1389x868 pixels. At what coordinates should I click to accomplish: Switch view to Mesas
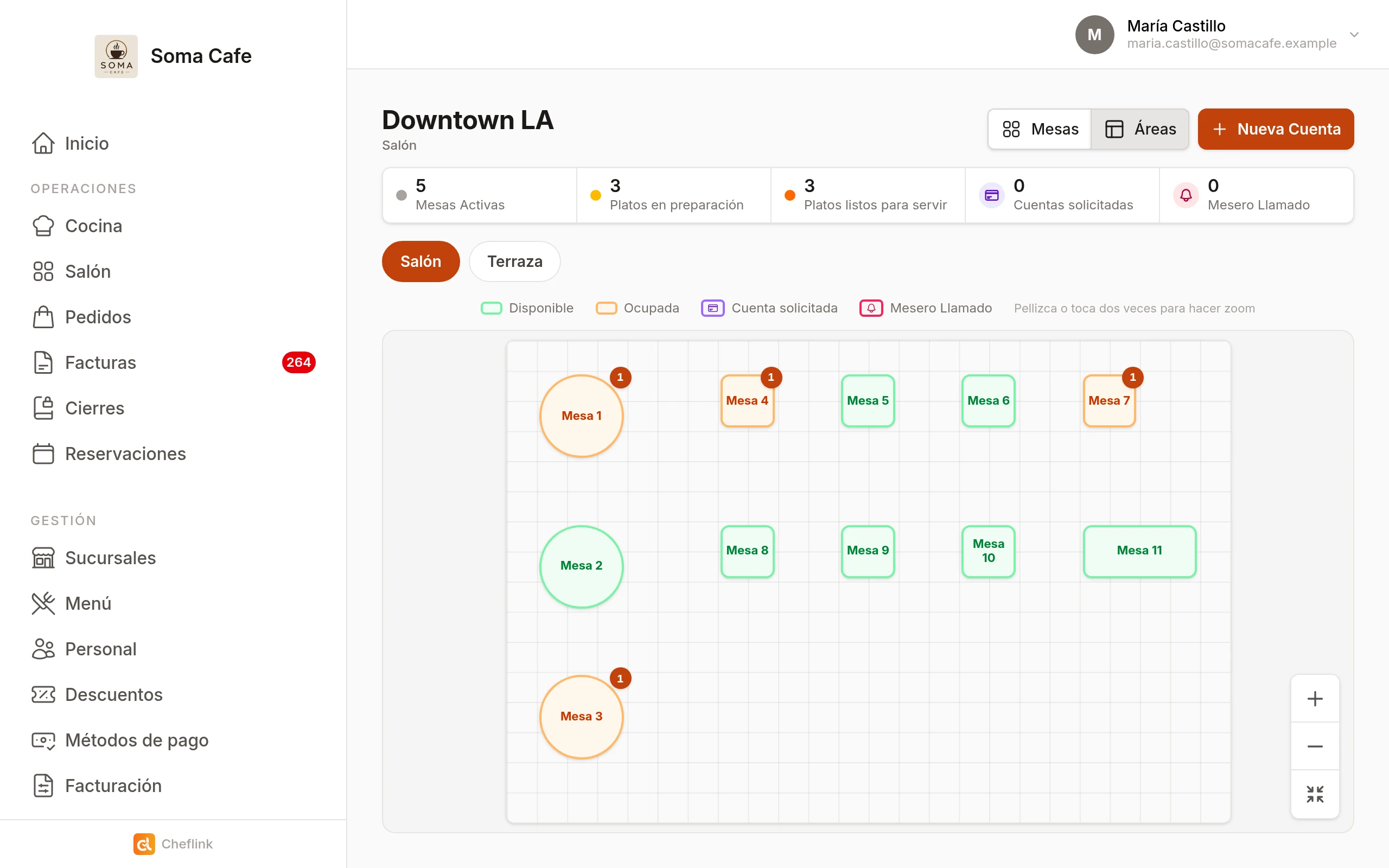coord(1040,129)
